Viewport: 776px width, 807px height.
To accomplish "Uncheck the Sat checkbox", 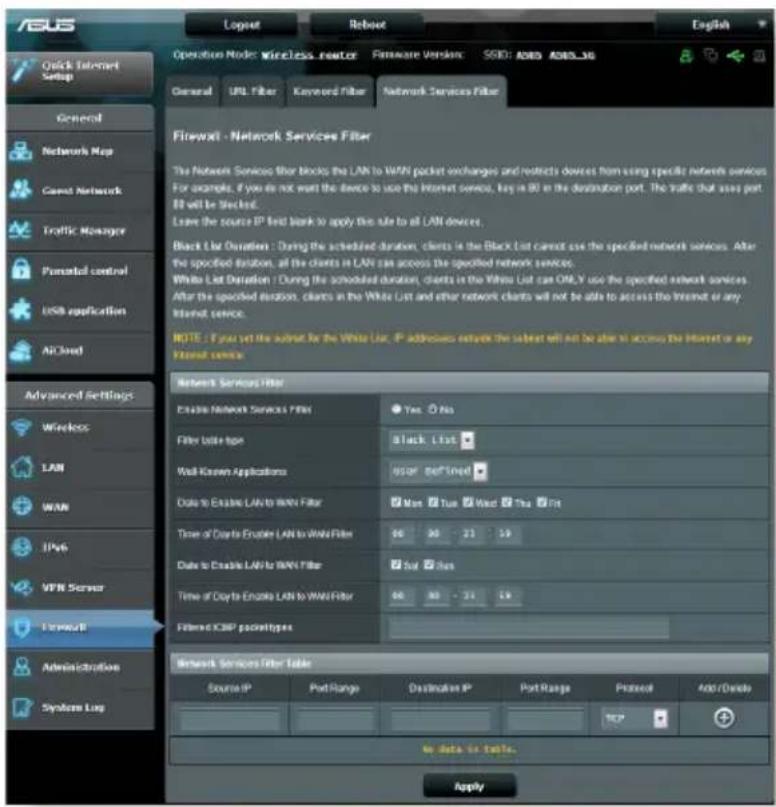I will [396, 565].
